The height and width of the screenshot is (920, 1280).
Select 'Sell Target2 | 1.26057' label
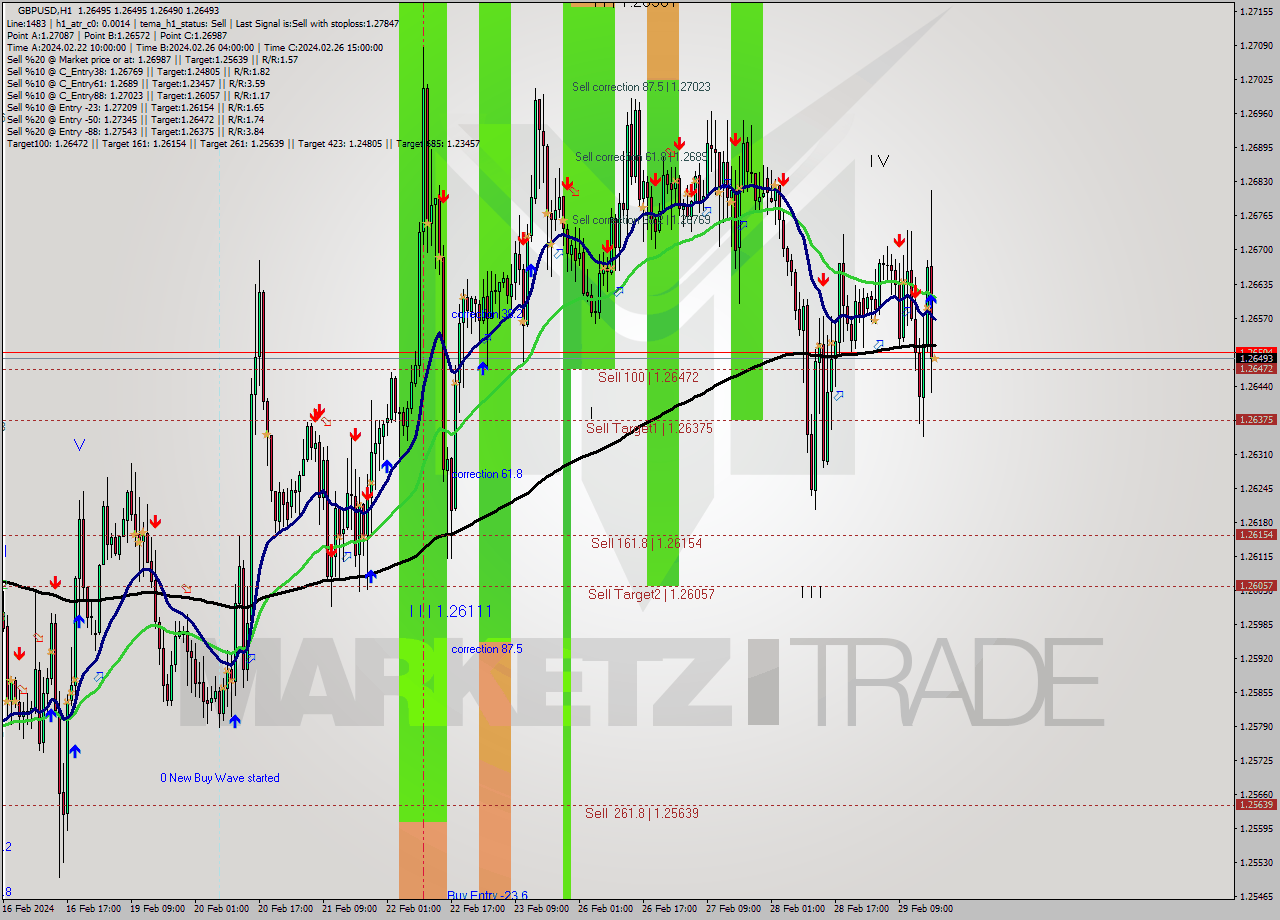651,594
